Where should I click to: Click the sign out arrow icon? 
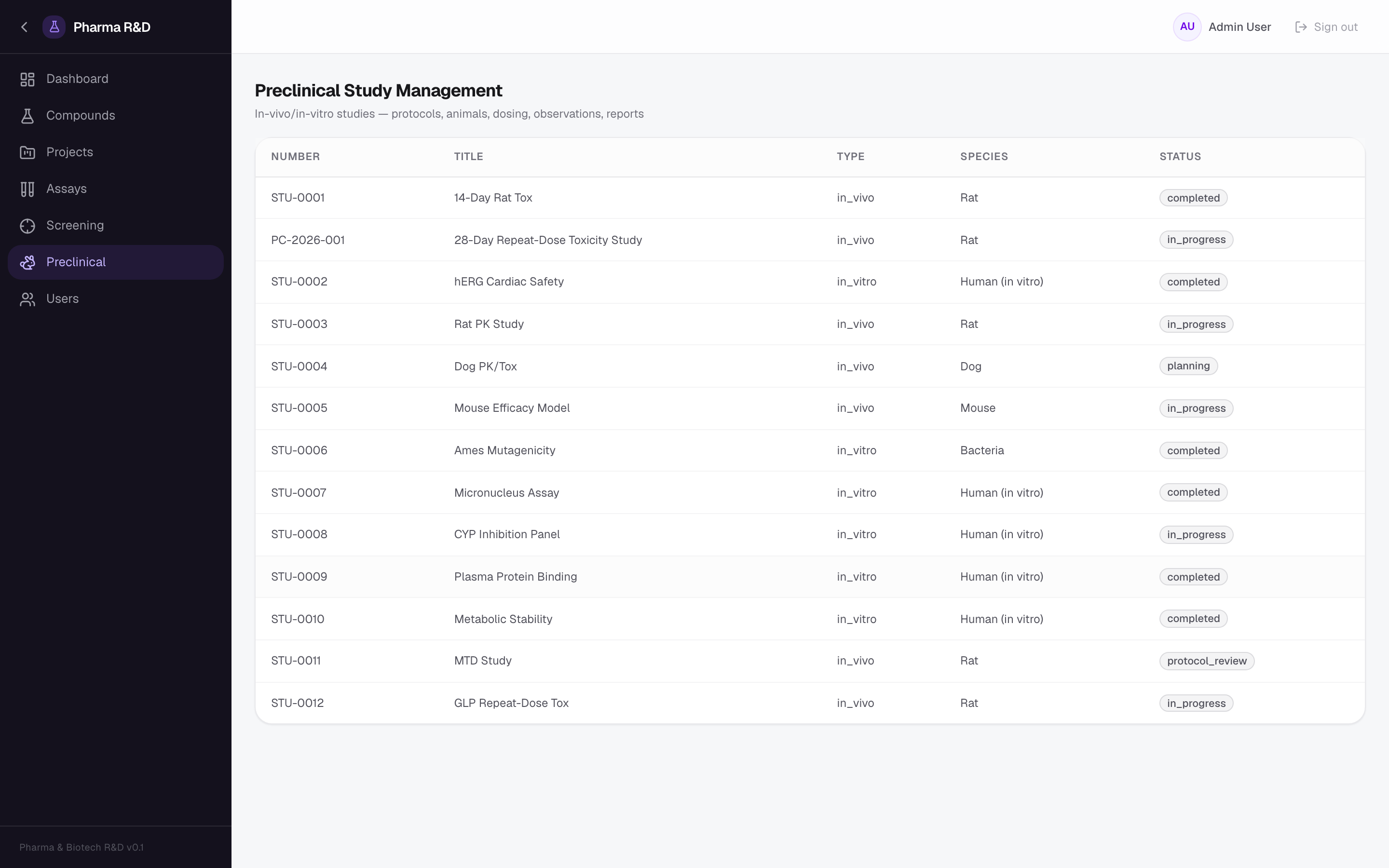[1301, 27]
